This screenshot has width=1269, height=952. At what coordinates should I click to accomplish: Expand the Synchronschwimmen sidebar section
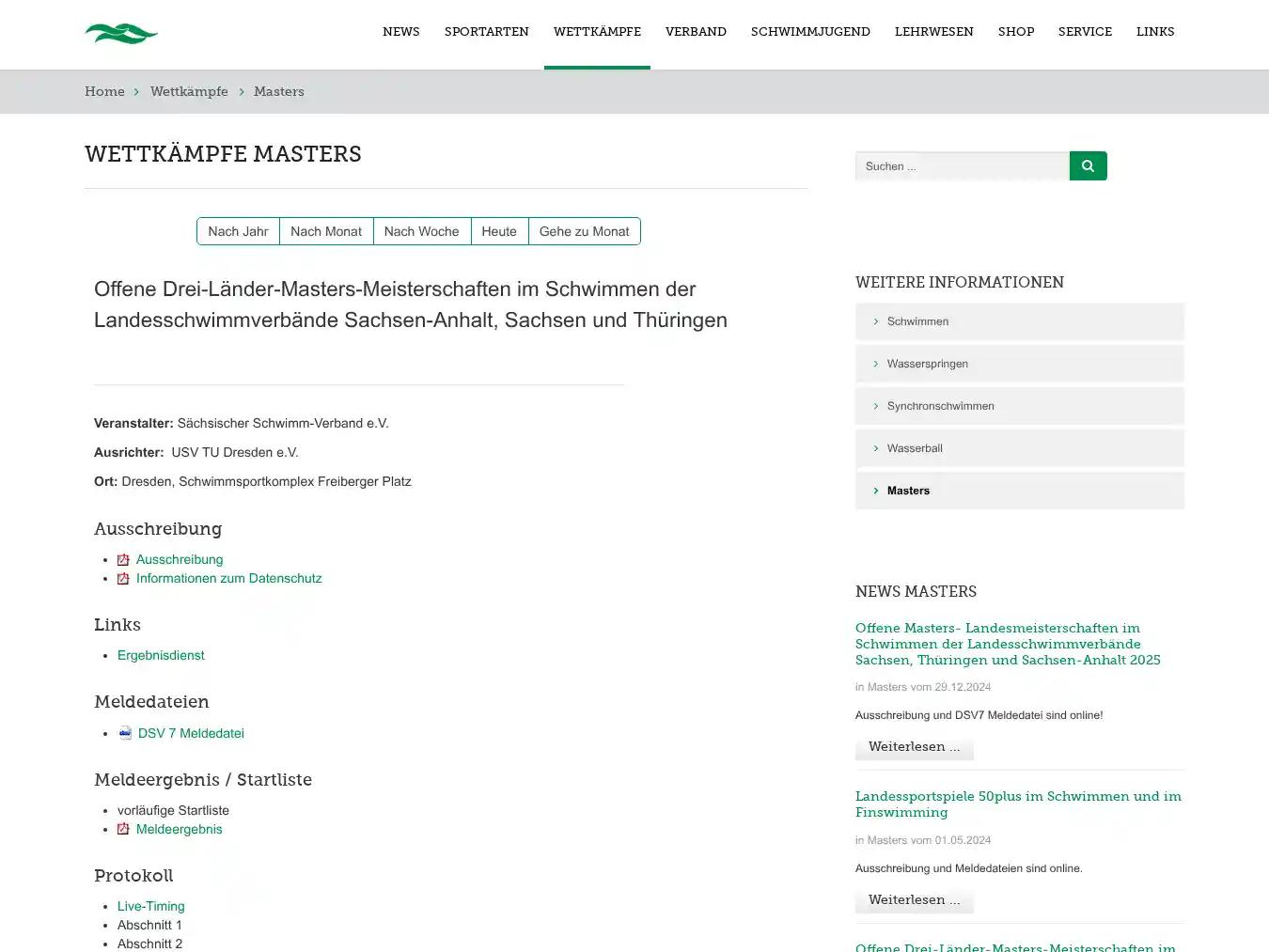[940, 405]
